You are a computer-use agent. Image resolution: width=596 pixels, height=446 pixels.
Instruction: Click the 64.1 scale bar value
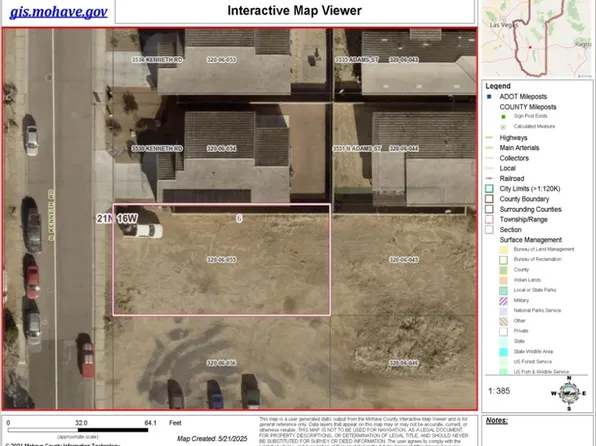click(x=150, y=423)
